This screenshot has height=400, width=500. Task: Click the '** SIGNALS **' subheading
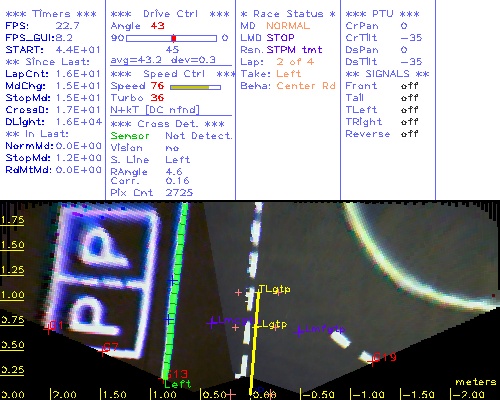point(387,74)
